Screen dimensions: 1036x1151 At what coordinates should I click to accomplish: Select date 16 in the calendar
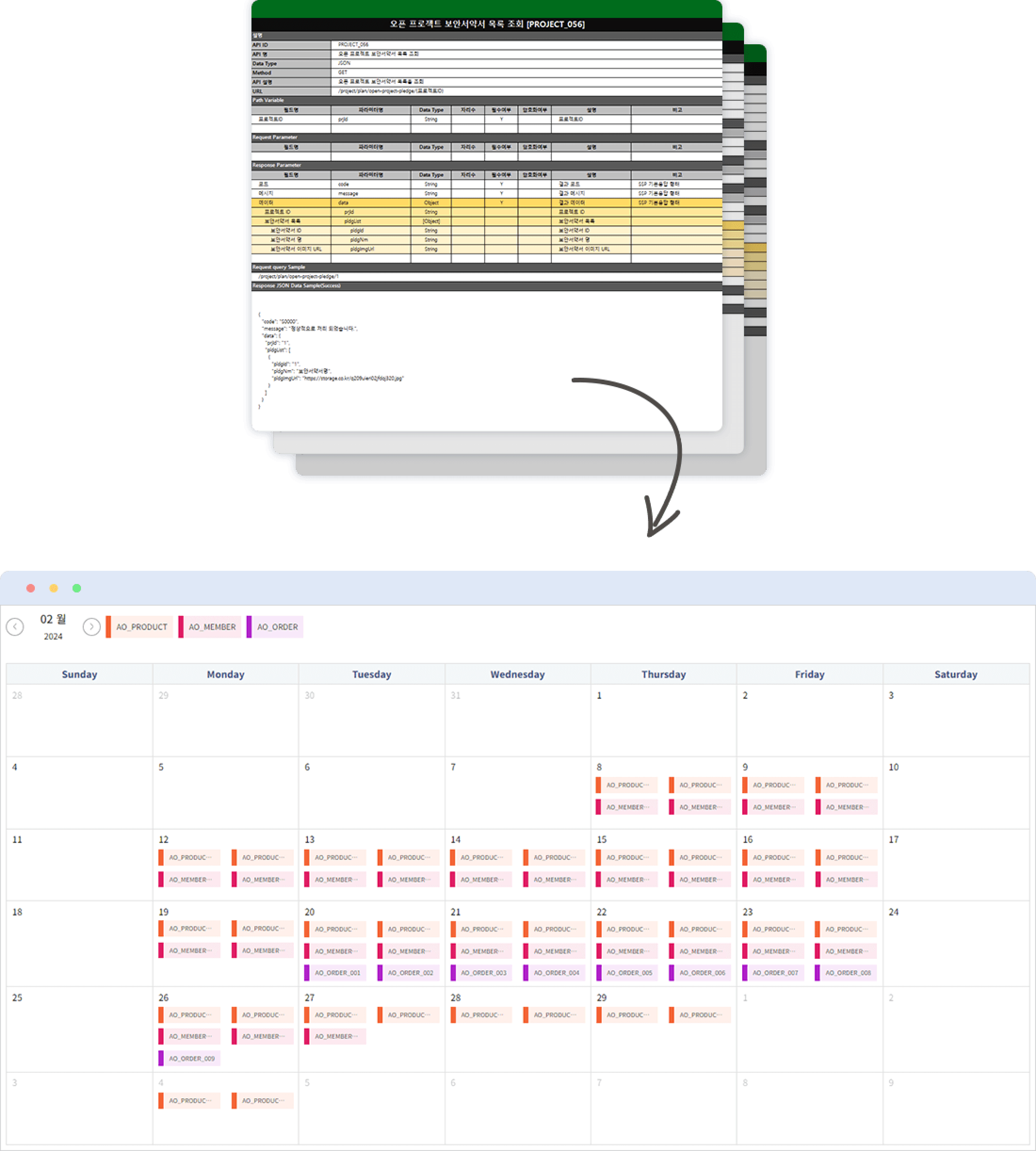click(x=747, y=840)
